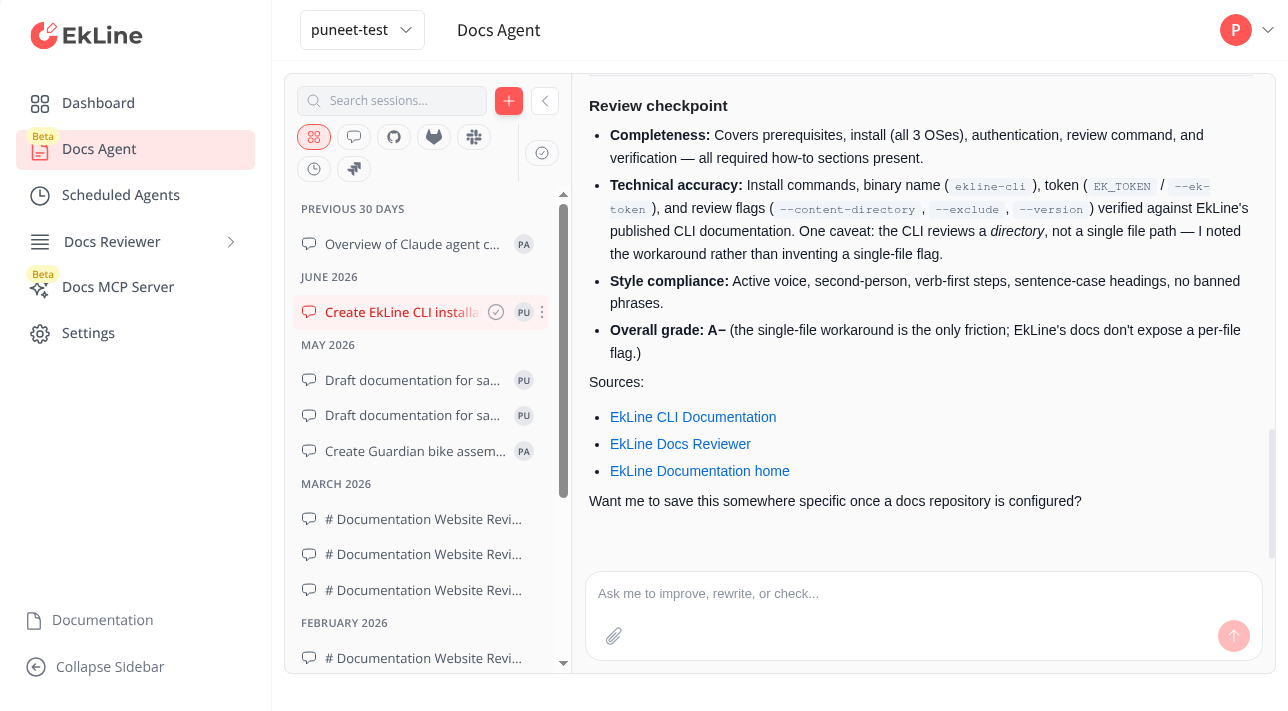1288x711 pixels.
Task: Select Docs Agent in sidebar
Action: 135,149
